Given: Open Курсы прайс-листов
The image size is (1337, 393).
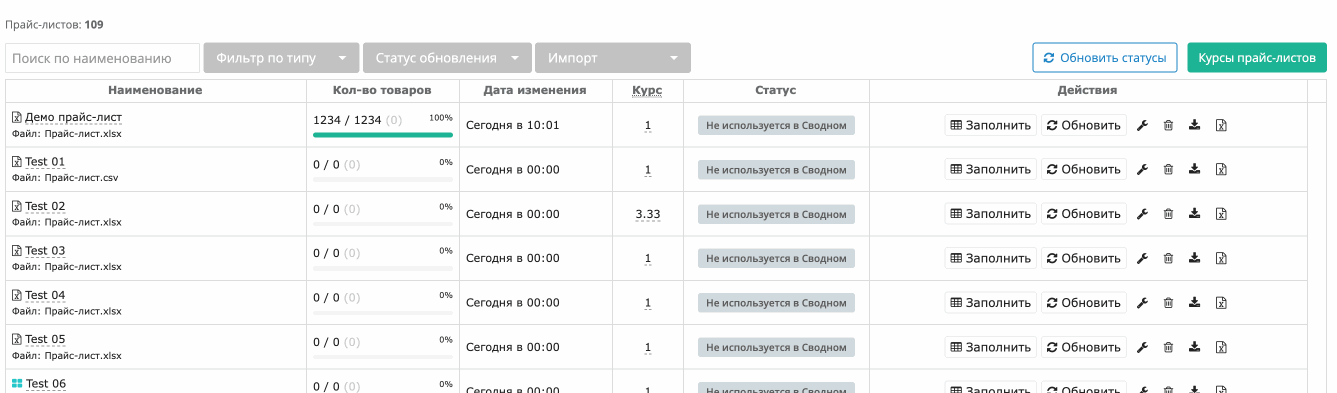Looking at the screenshot, I should [1257, 58].
